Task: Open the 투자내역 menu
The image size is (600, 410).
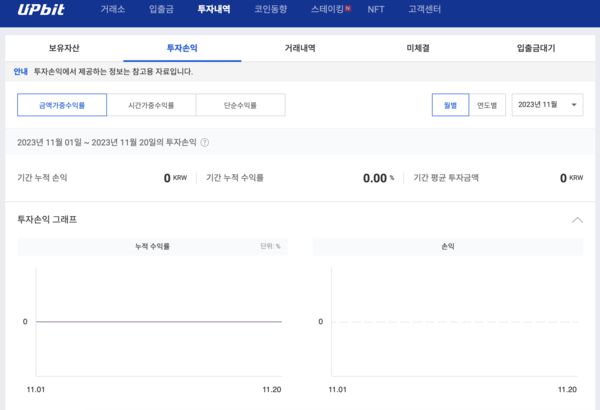Action: pyautogui.click(x=213, y=9)
